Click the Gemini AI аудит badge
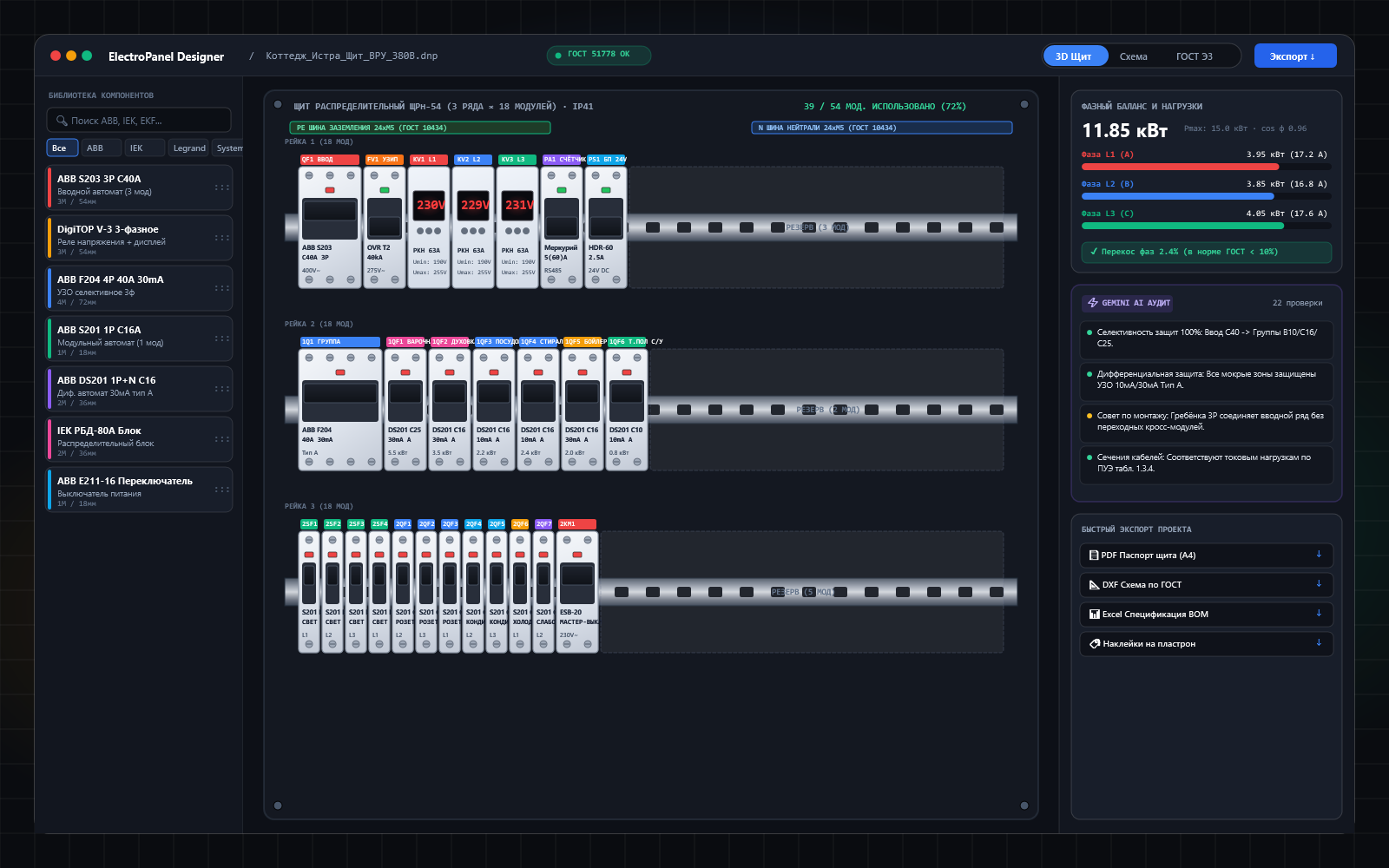Viewport: 1389px width, 868px height. (1128, 303)
